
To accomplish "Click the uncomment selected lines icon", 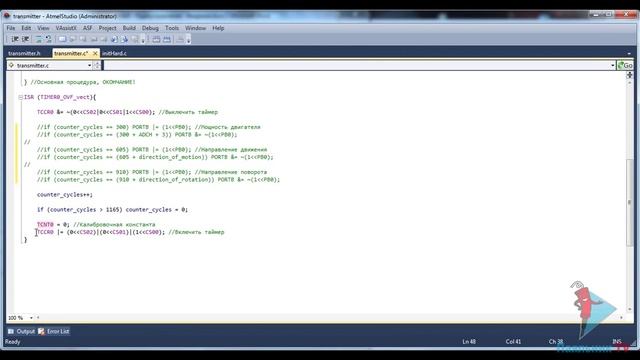I will pos(49,39).
